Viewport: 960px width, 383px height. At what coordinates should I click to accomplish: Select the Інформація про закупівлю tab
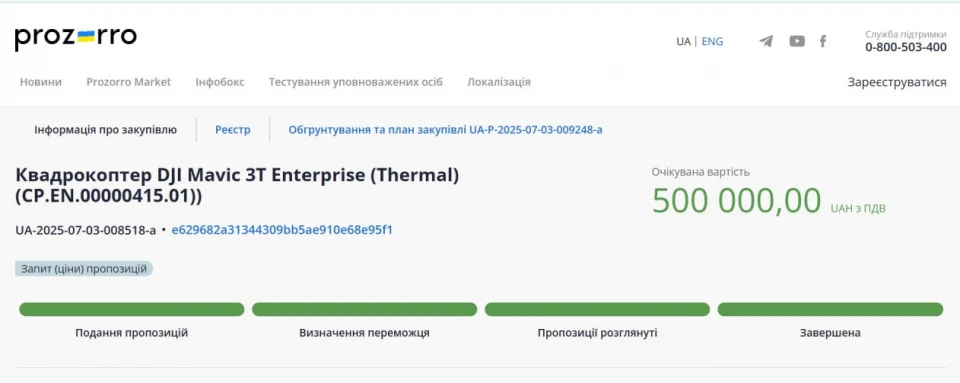[105, 130]
